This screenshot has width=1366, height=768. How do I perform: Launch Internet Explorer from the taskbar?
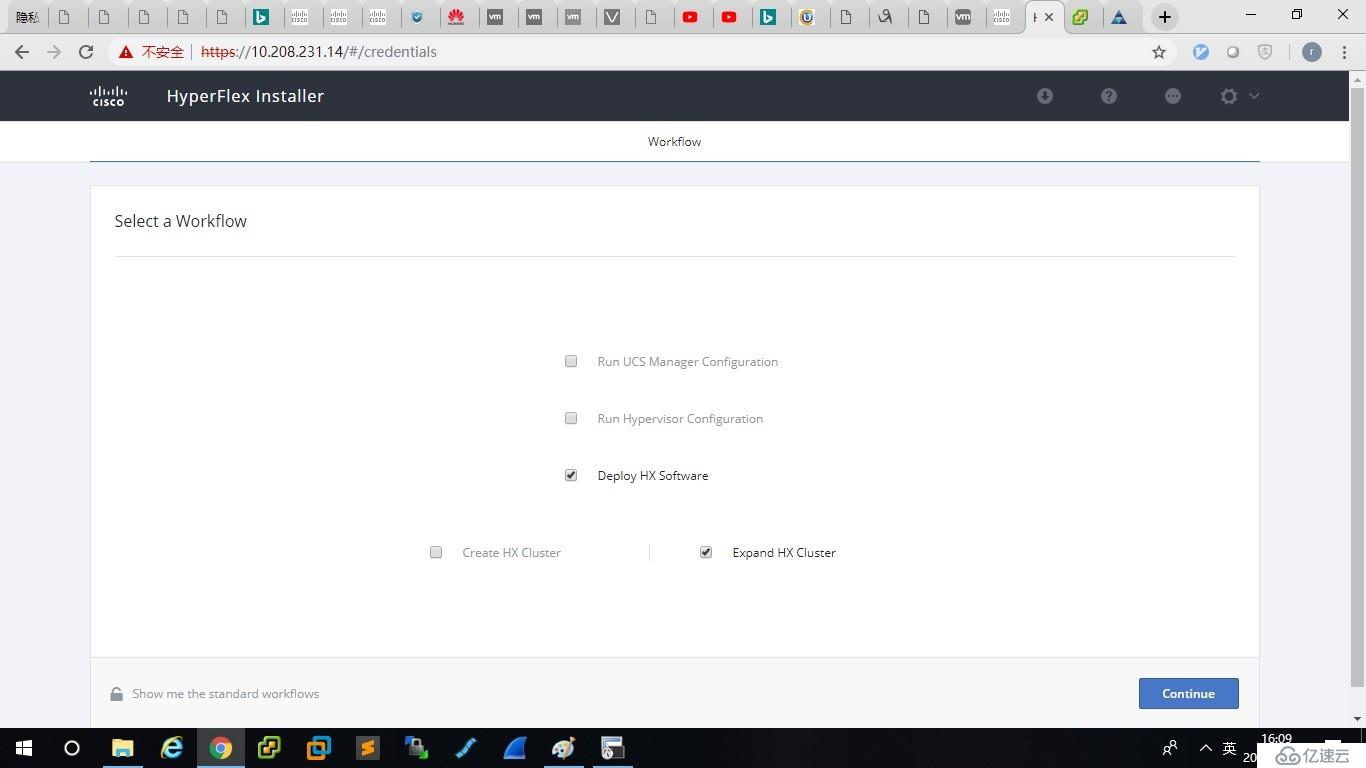click(172, 748)
